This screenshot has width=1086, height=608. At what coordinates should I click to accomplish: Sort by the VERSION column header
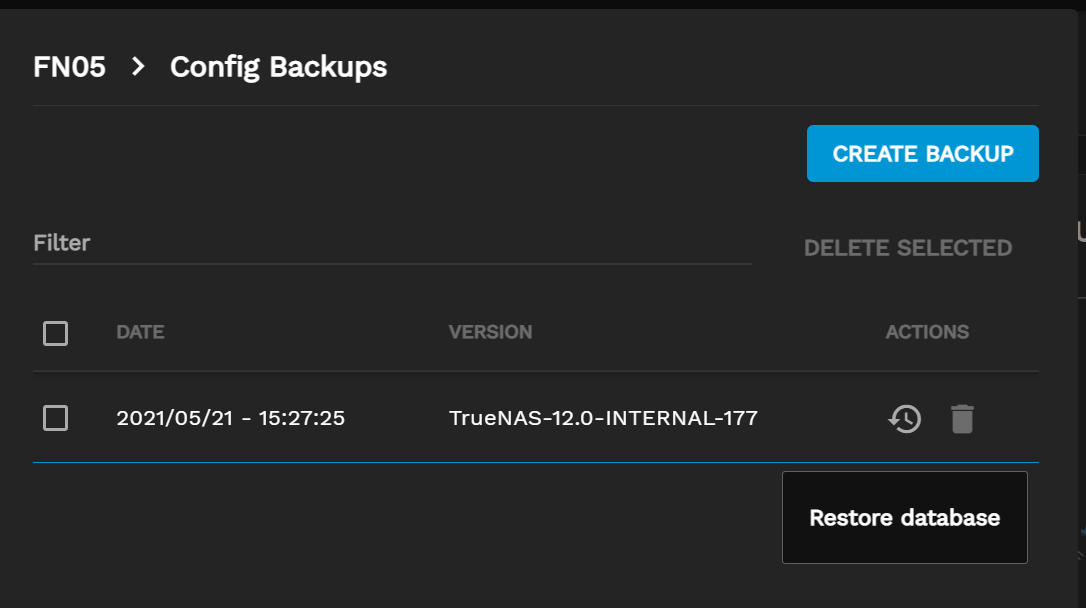490,332
